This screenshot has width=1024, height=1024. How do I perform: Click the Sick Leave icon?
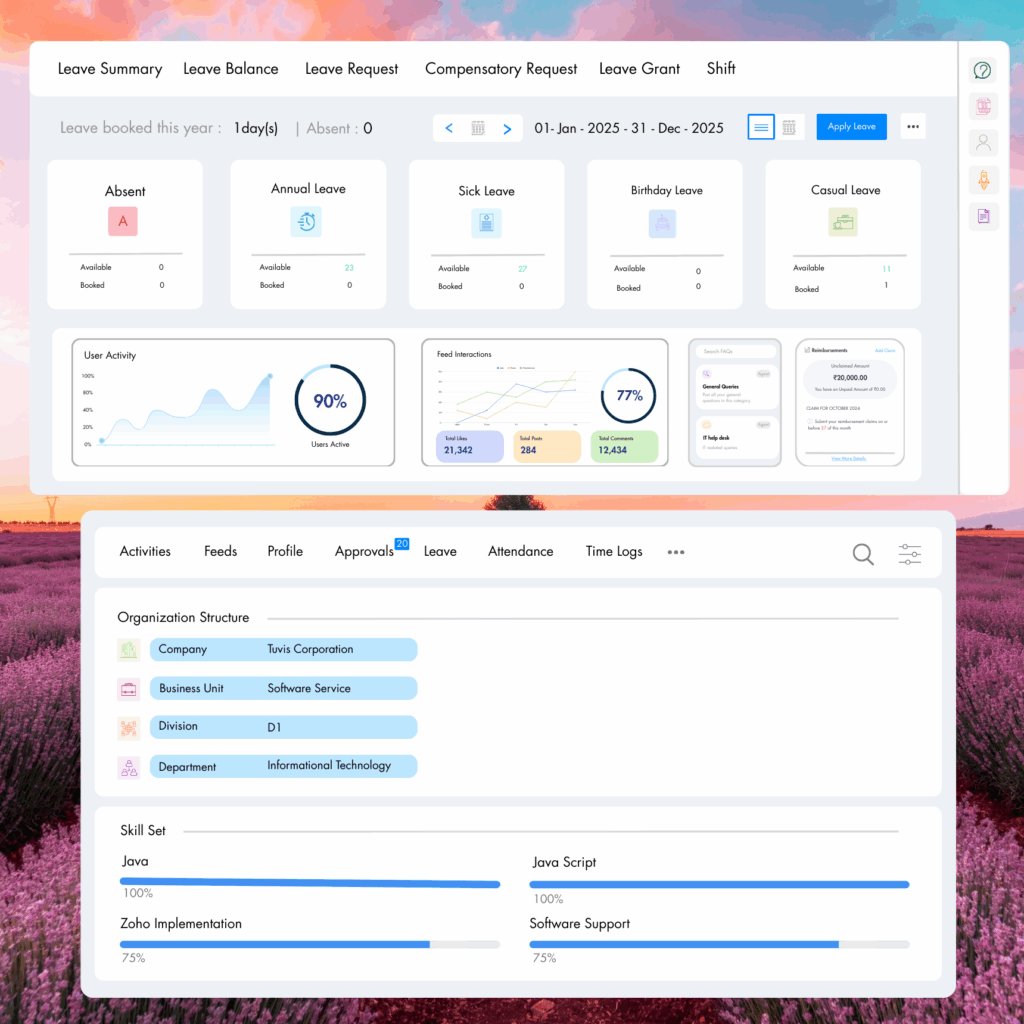pos(487,223)
